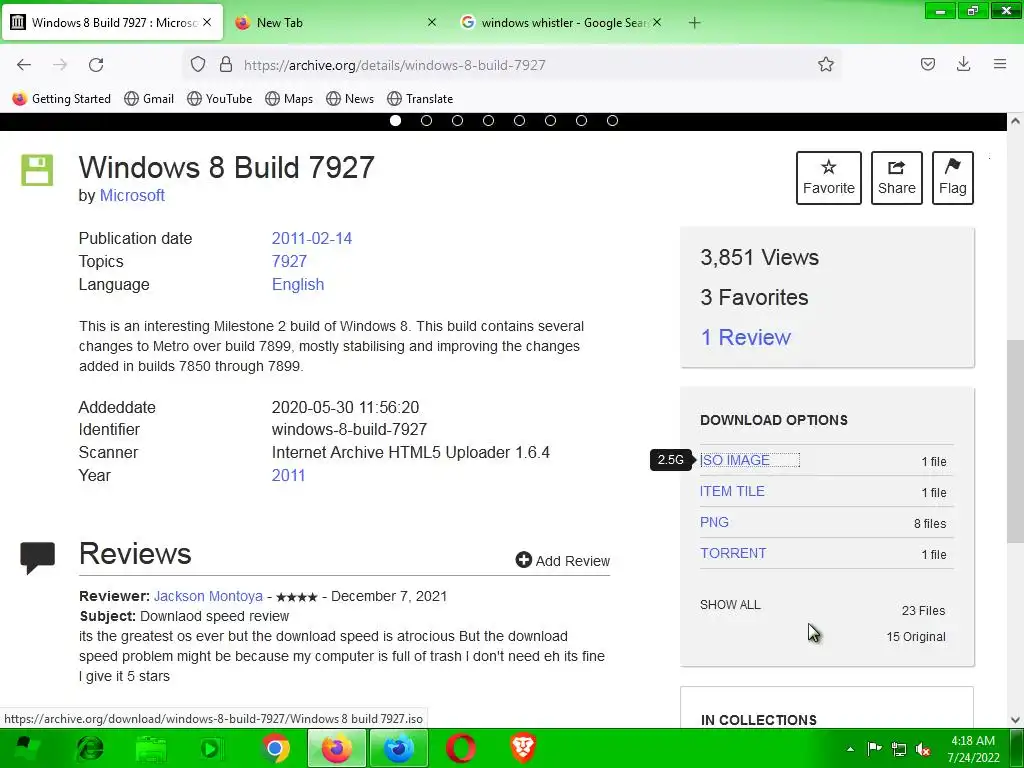Open the 7927 topic link

[289, 261]
